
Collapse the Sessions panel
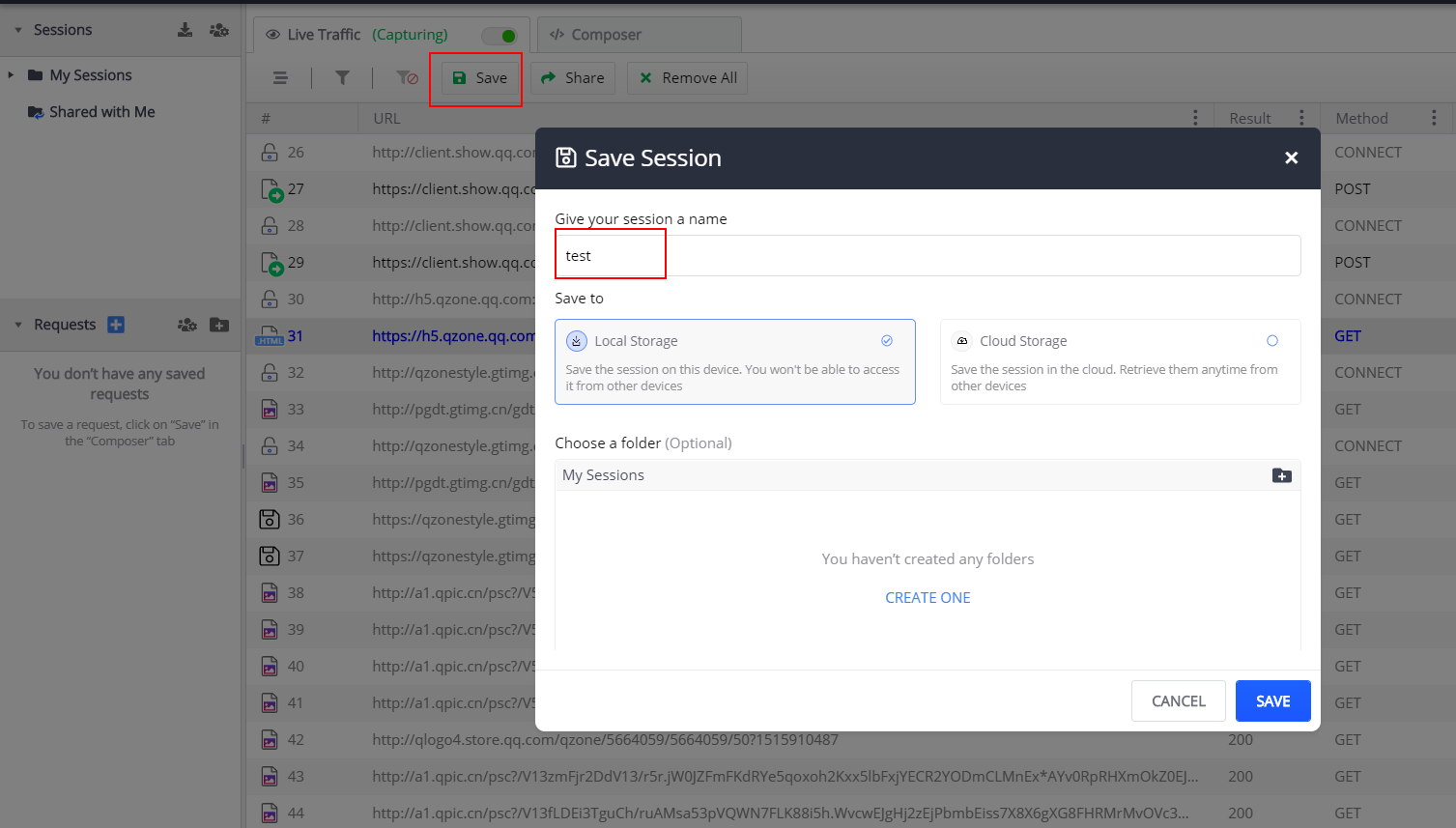pos(18,30)
